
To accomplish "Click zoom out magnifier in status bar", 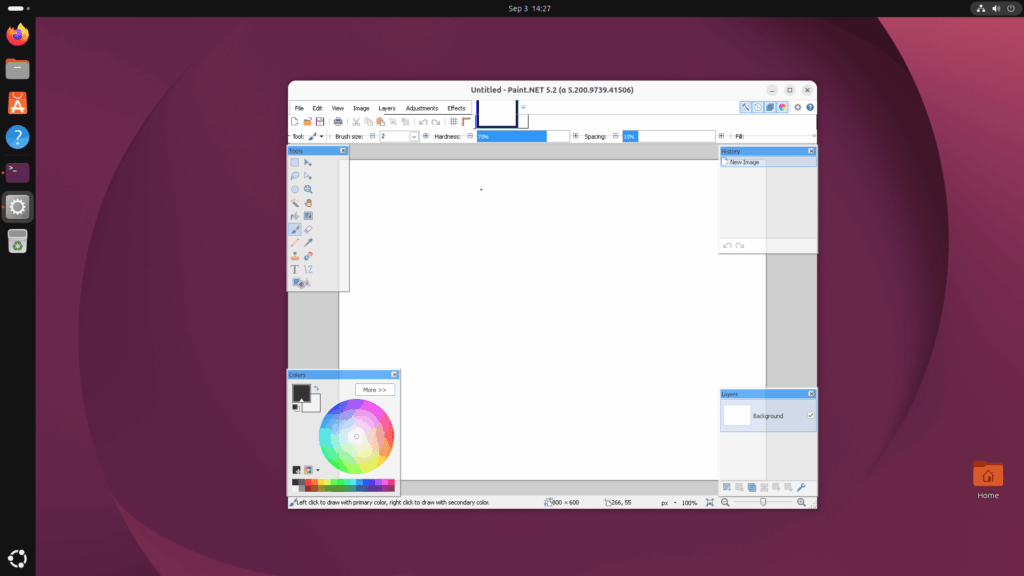I will tap(725, 503).
